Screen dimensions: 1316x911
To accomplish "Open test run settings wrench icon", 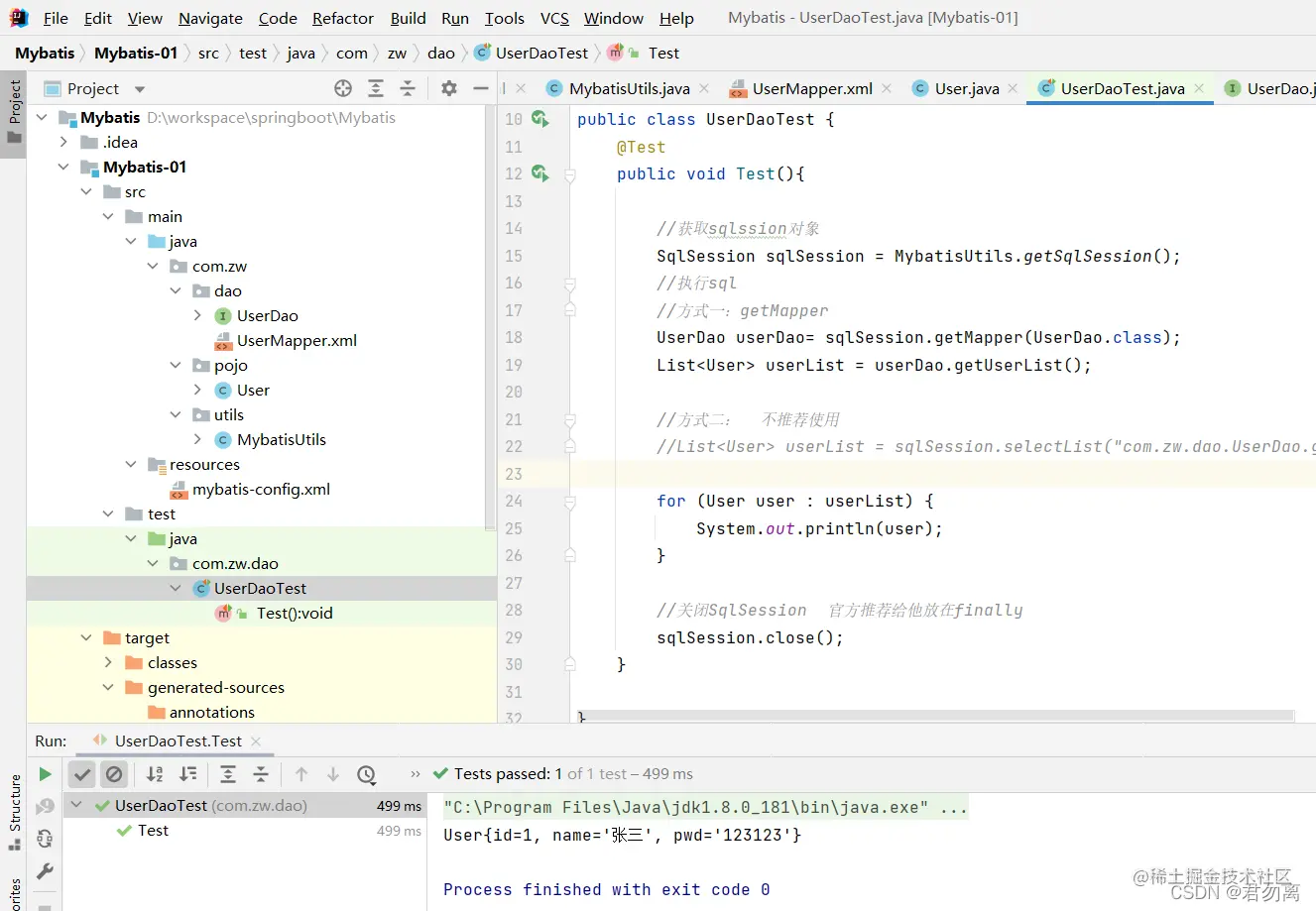I will (x=45, y=871).
